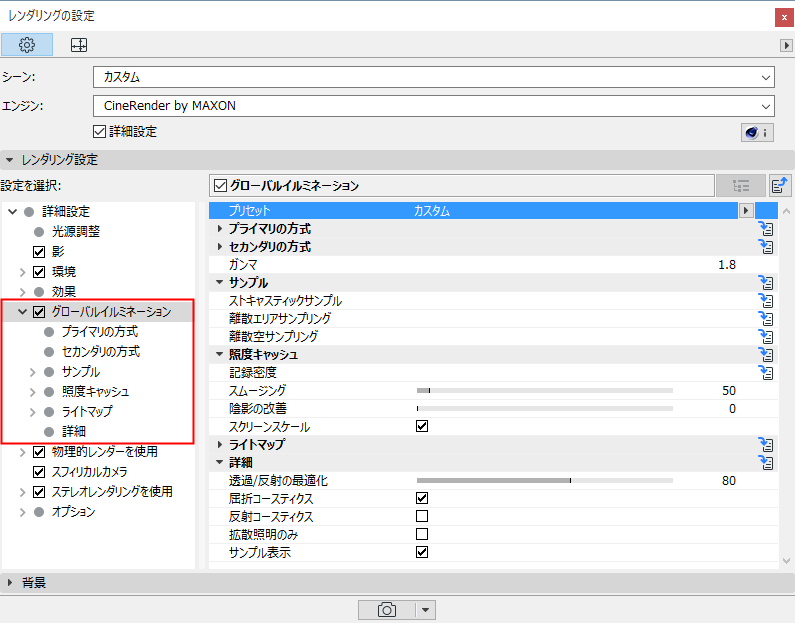Collapse the 照度キャッシュ settings group
Screen dimensions: 795x623
pos(220,354)
